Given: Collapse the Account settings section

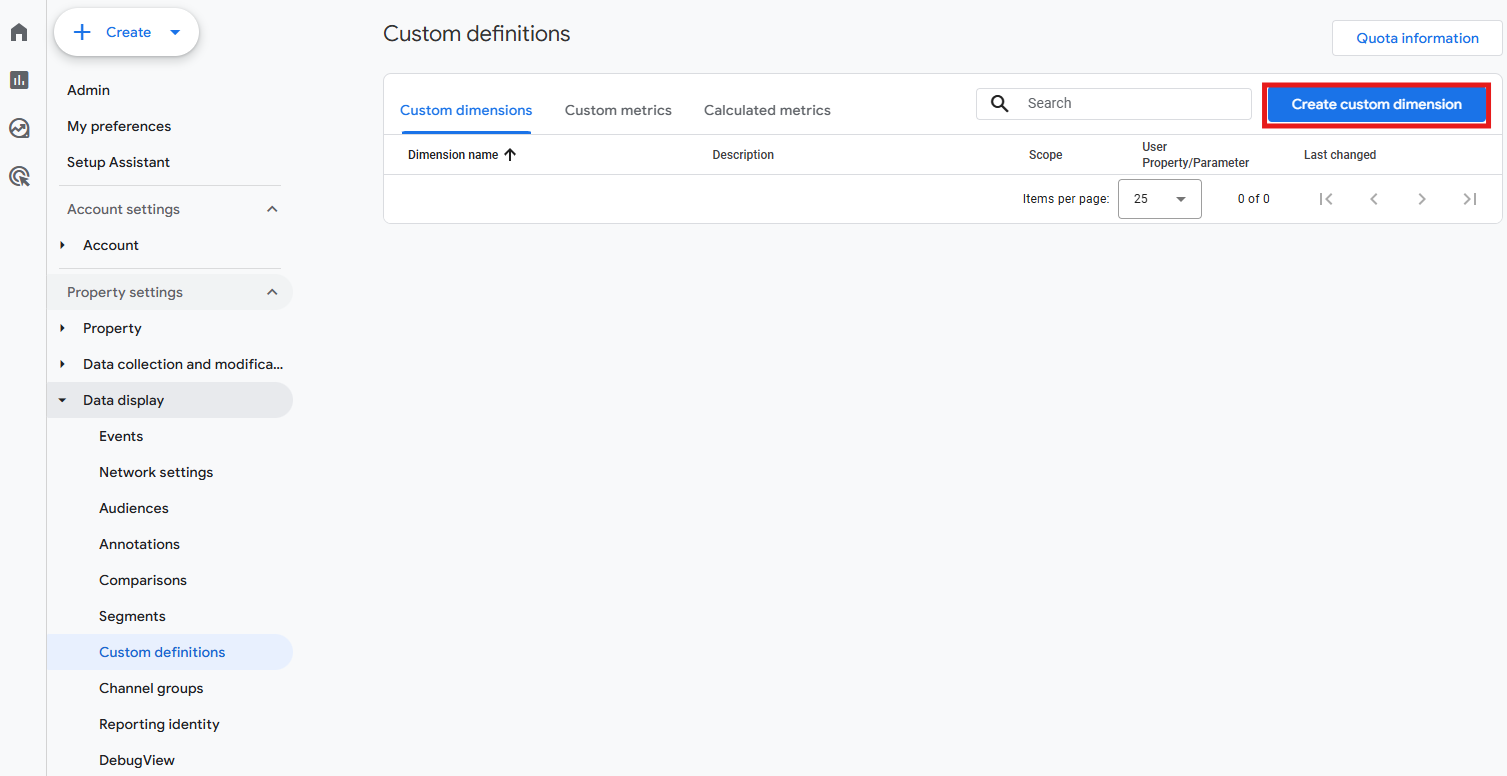Looking at the screenshot, I should pyautogui.click(x=272, y=209).
